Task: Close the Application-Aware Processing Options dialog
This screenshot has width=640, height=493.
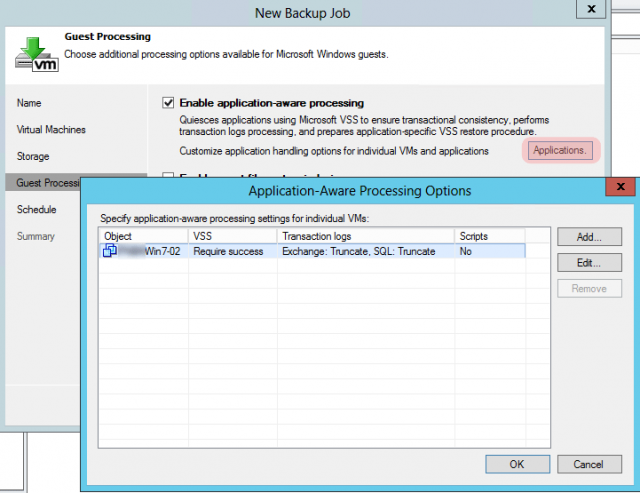Action: tap(620, 187)
